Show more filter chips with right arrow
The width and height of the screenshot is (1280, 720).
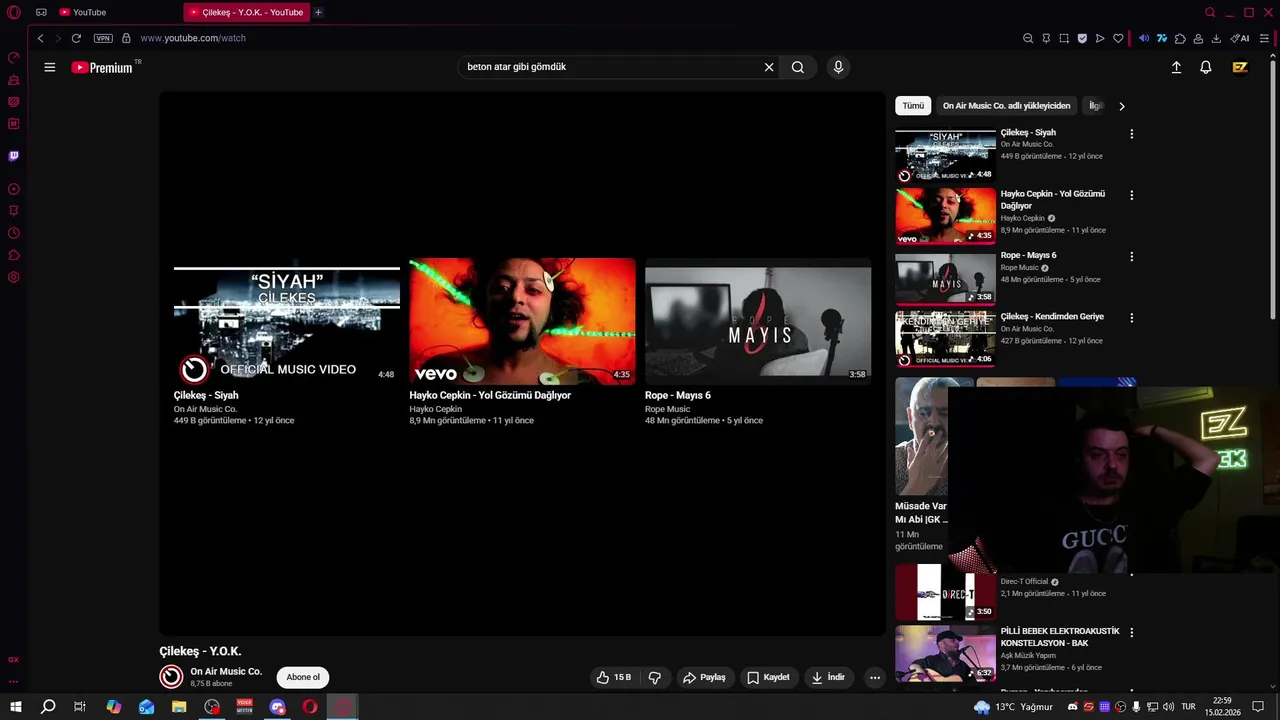click(x=1122, y=106)
